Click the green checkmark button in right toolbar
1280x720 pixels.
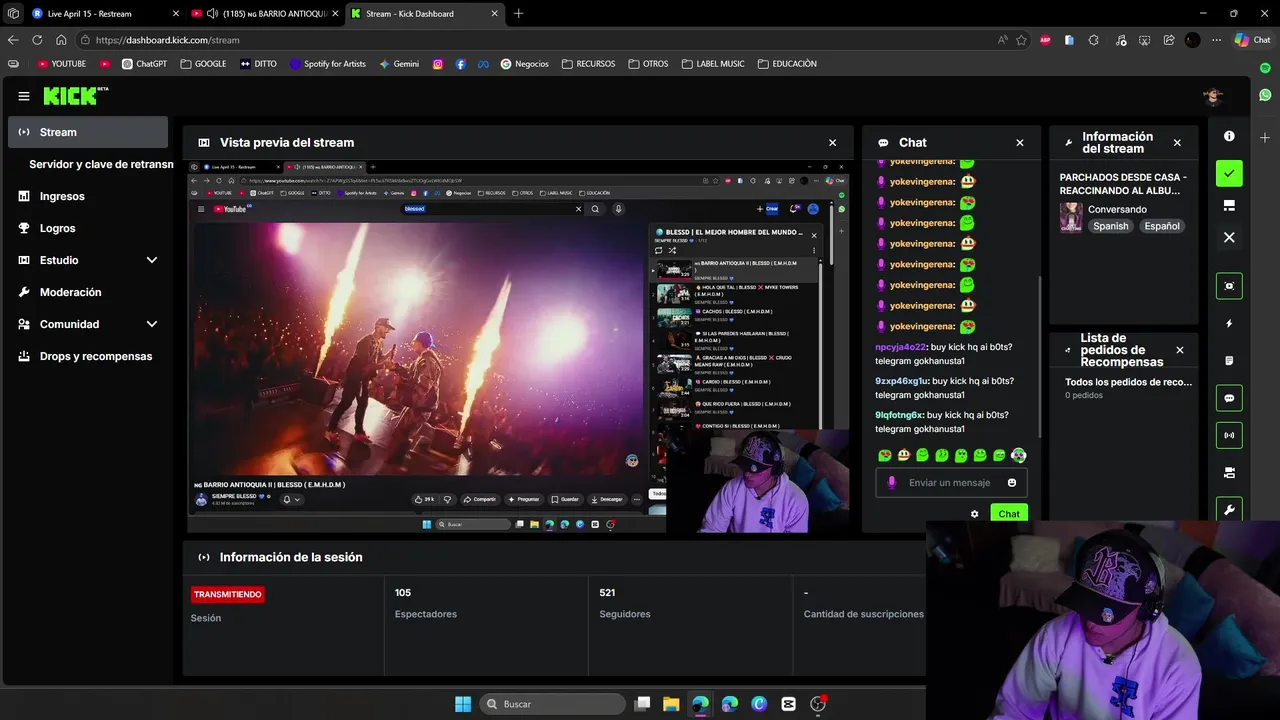point(1229,173)
